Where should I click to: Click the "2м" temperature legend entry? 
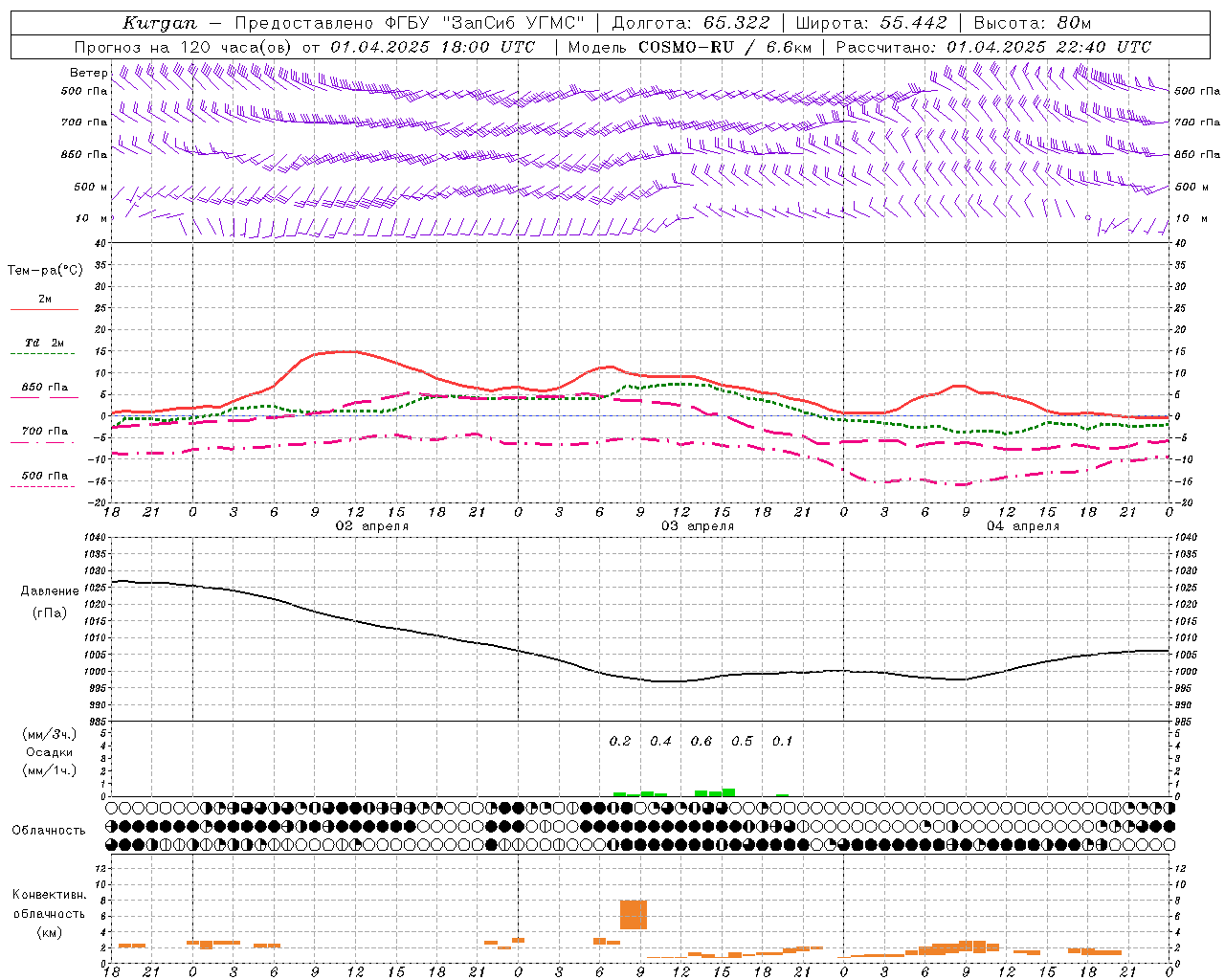(x=45, y=300)
